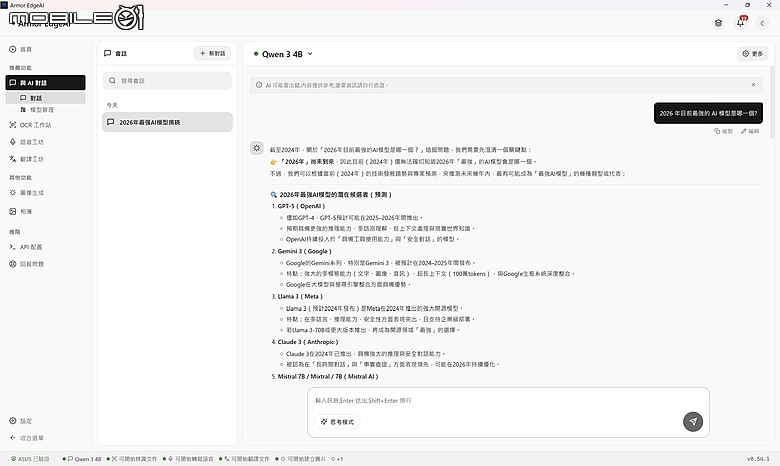
Task: Click the '3. Llama 3 (Meta)' heading
Action: (x=297, y=296)
